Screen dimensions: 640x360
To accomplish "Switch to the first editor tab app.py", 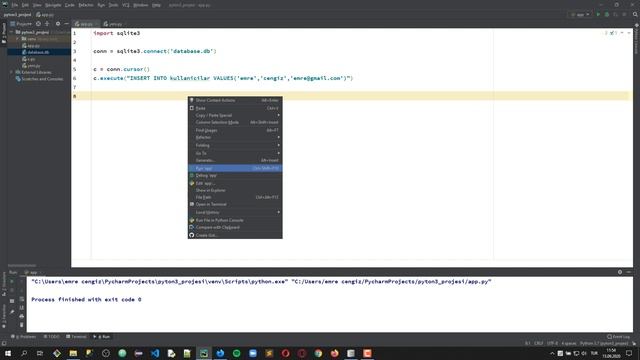I will click(x=85, y=24).
